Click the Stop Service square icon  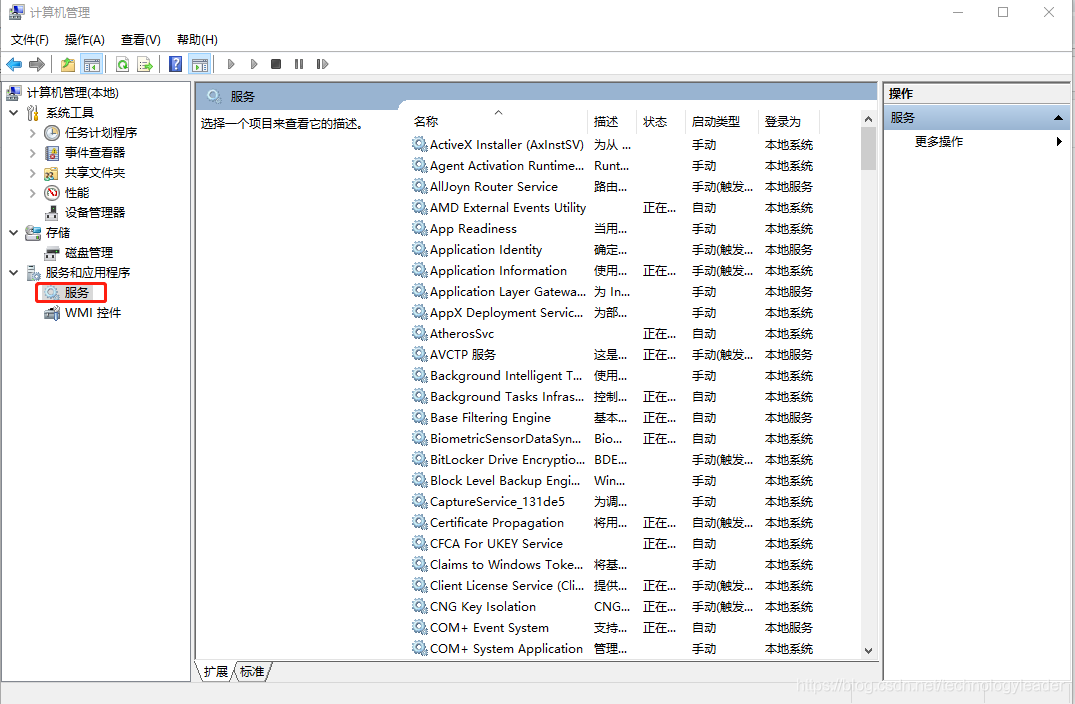(276, 64)
